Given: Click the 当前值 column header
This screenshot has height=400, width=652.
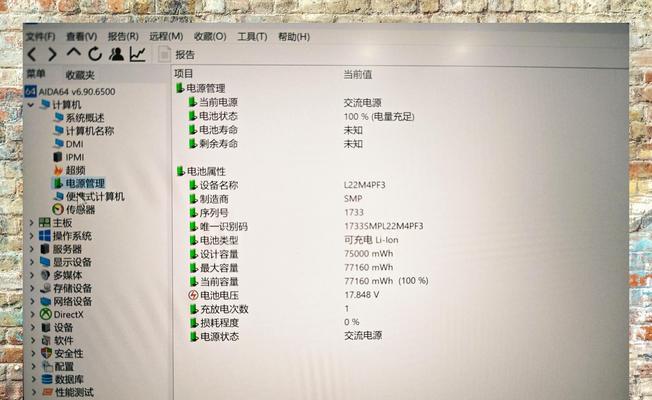Looking at the screenshot, I should click(x=358, y=74).
